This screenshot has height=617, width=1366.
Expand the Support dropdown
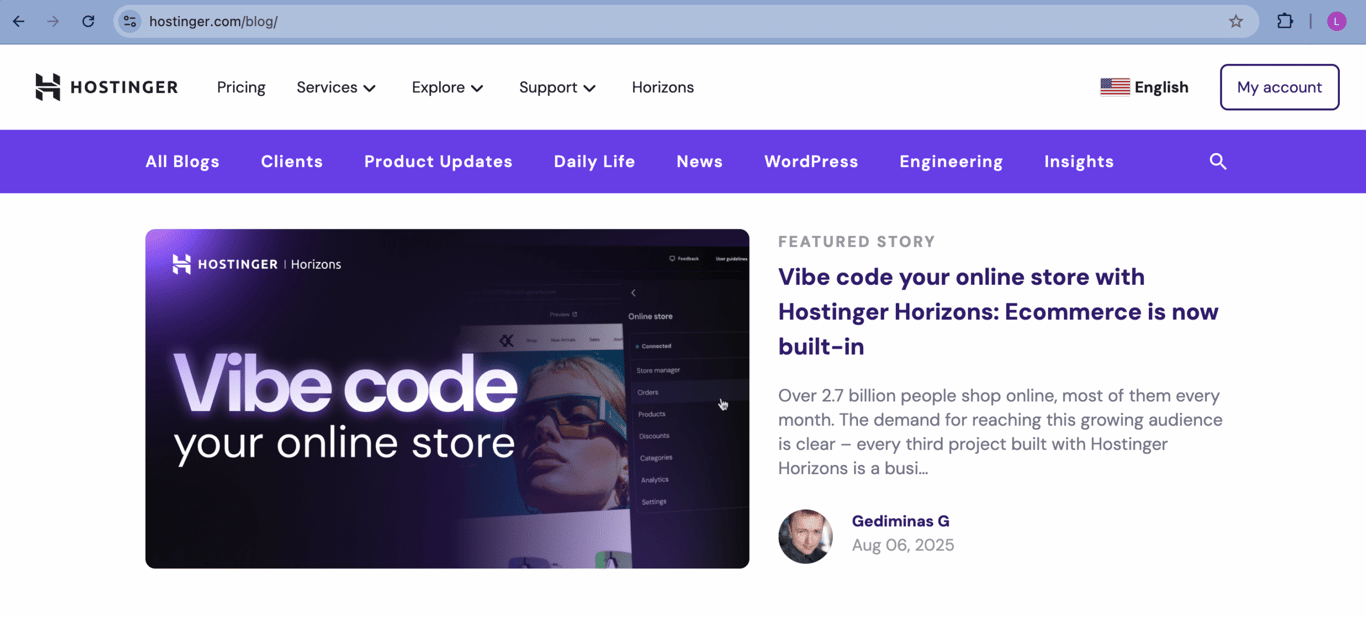(557, 87)
